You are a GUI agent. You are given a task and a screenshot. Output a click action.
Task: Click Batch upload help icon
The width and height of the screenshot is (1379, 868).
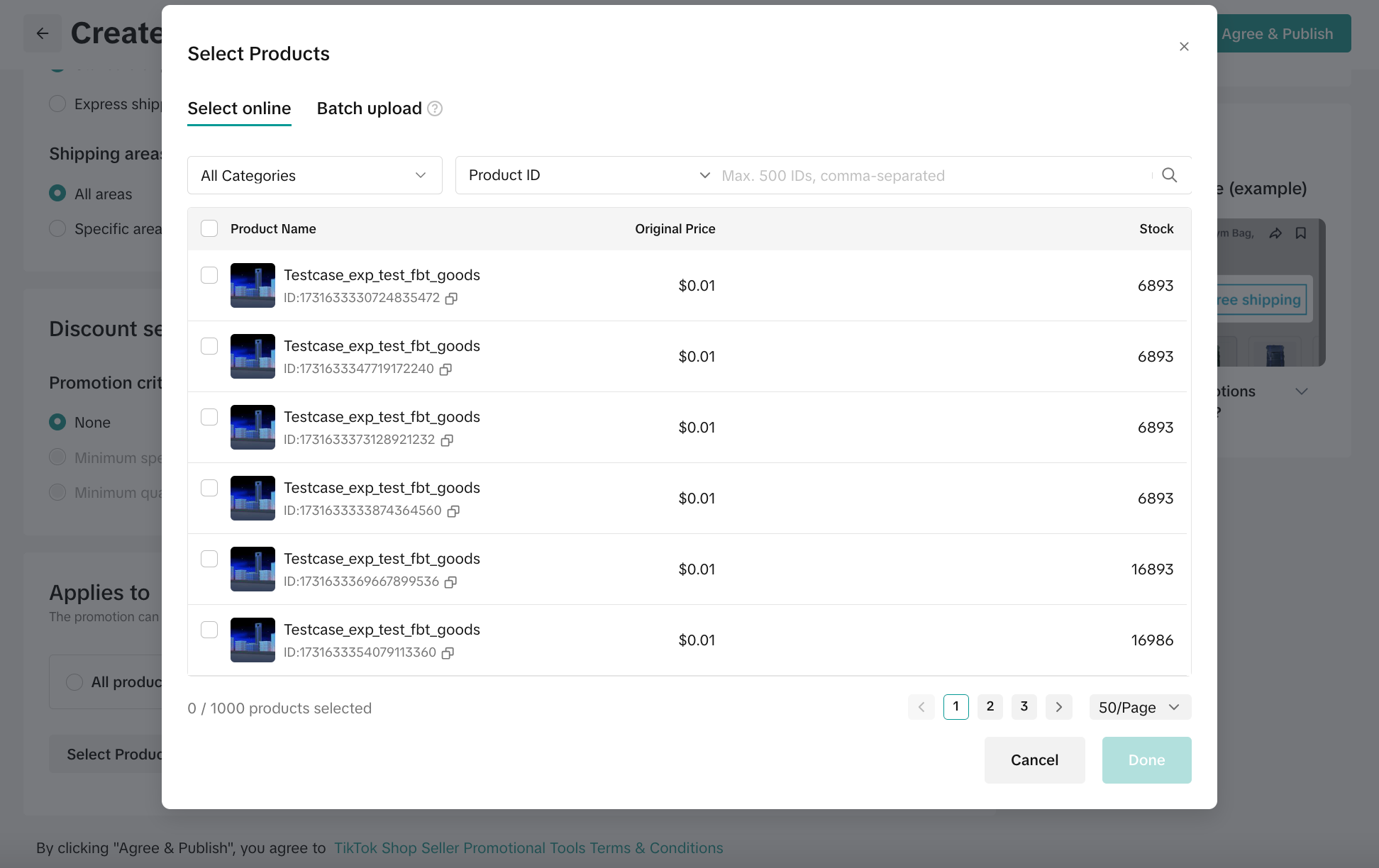(x=435, y=108)
